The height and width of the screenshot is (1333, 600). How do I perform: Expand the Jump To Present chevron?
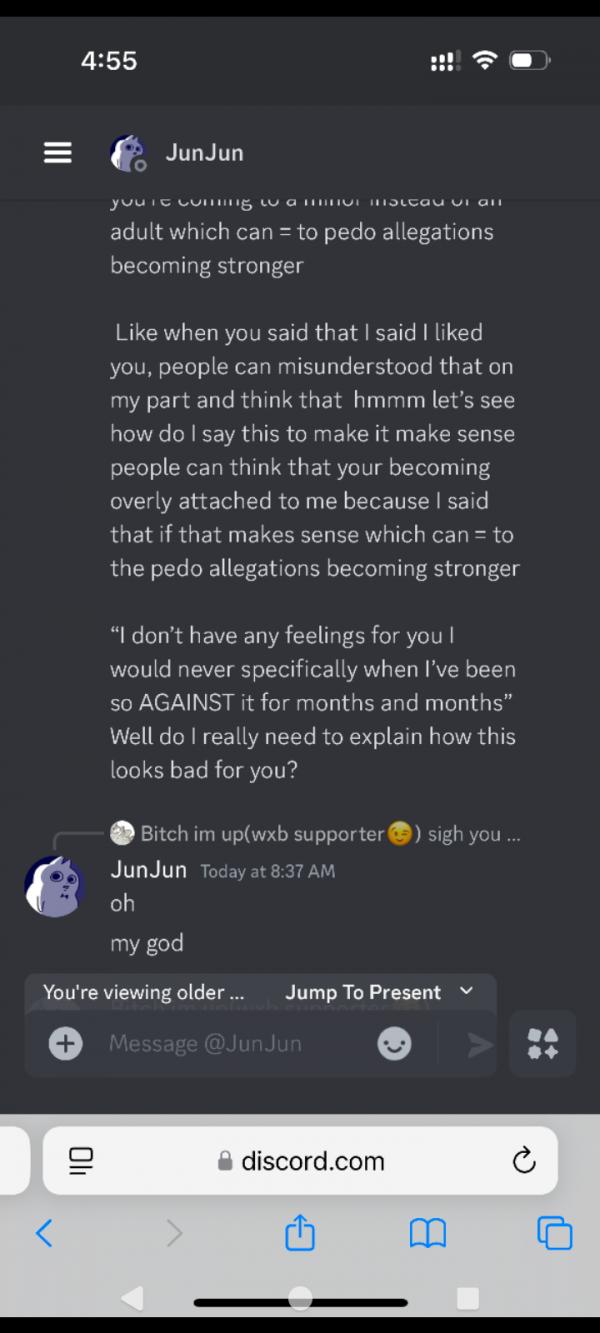click(466, 991)
